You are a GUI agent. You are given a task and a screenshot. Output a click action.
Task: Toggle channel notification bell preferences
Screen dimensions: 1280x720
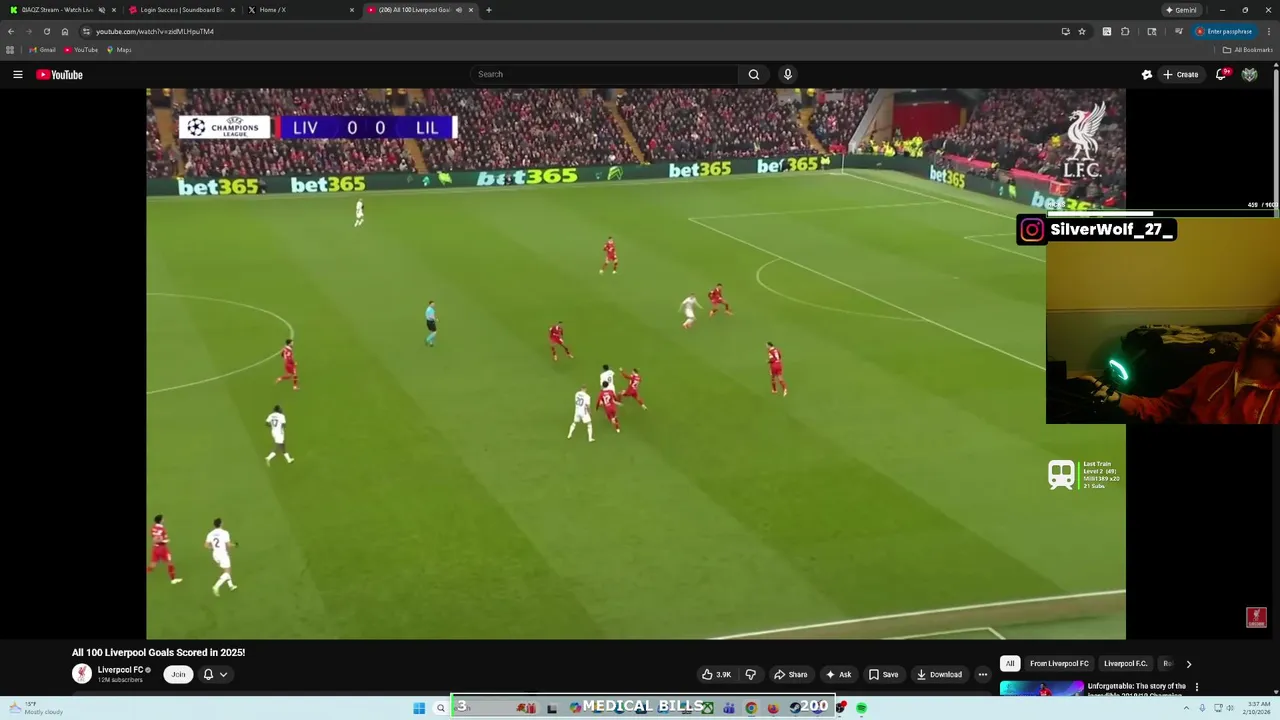coord(214,674)
